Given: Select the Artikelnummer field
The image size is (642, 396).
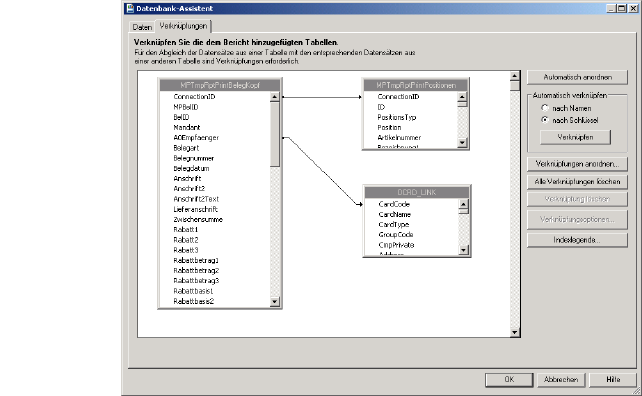Looking at the screenshot, I should (399, 138).
